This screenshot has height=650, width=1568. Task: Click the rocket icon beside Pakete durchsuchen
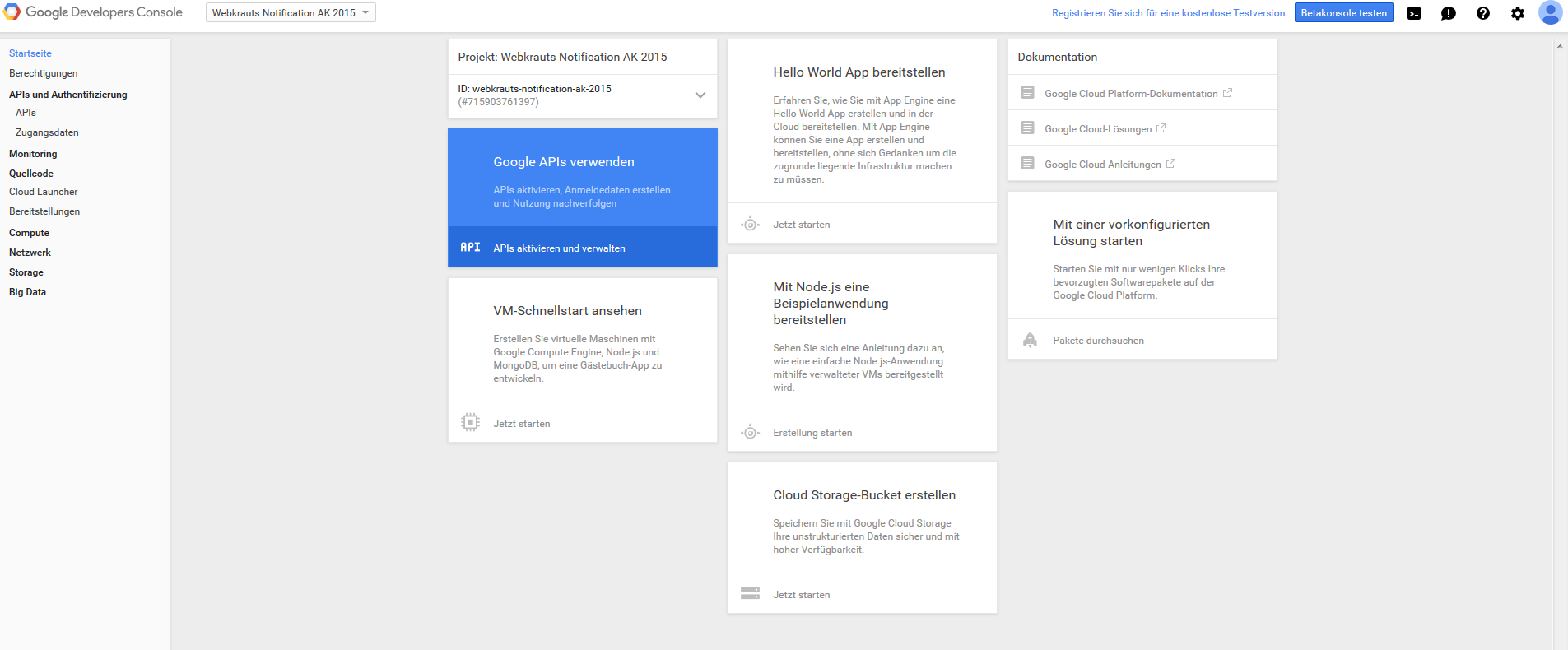1030,340
